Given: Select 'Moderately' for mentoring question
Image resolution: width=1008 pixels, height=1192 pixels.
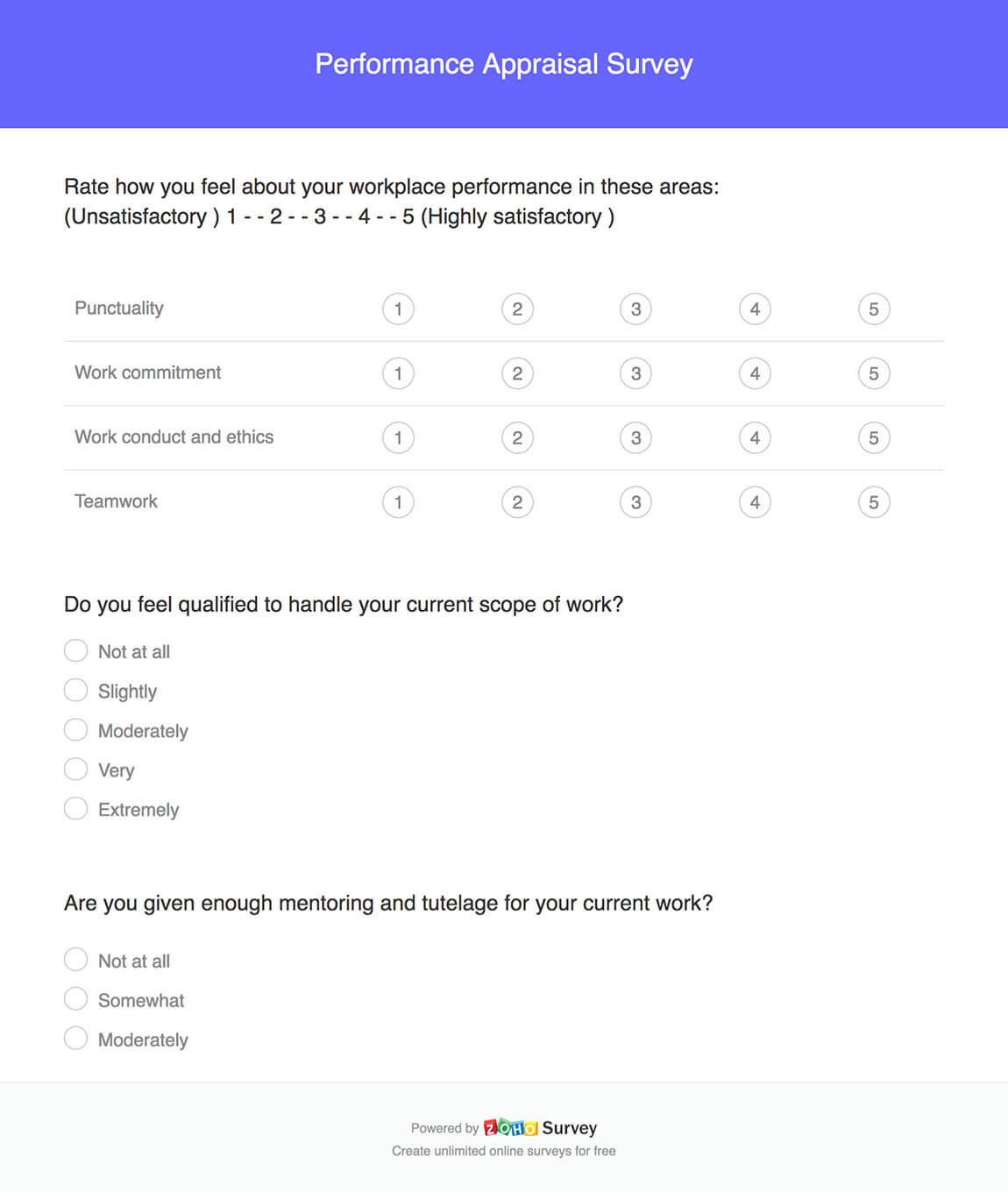Looking at the screenshot, I should 76,1039.
